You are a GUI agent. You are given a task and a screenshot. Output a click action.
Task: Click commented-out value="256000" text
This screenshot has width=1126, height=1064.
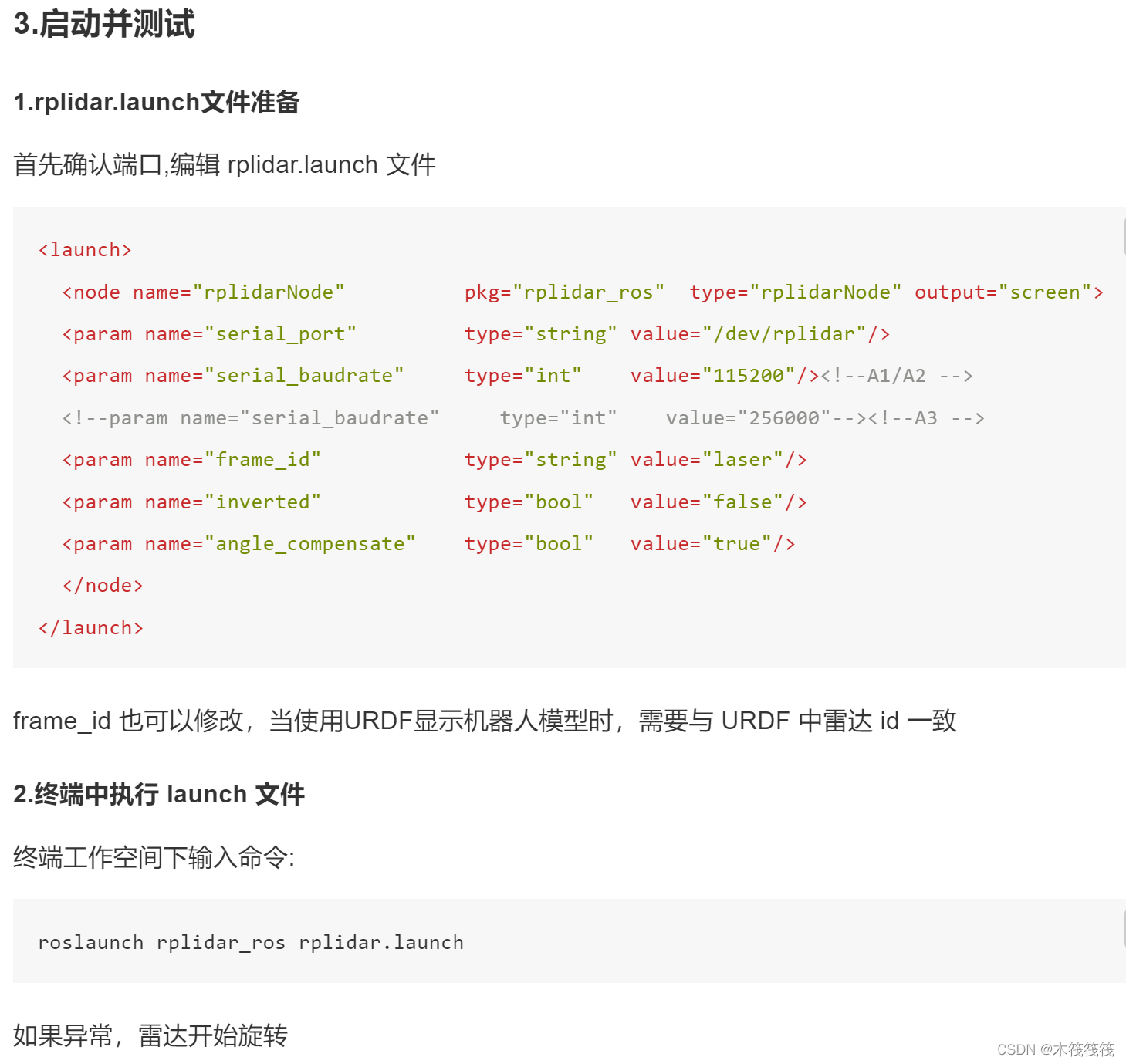[749, 418]
